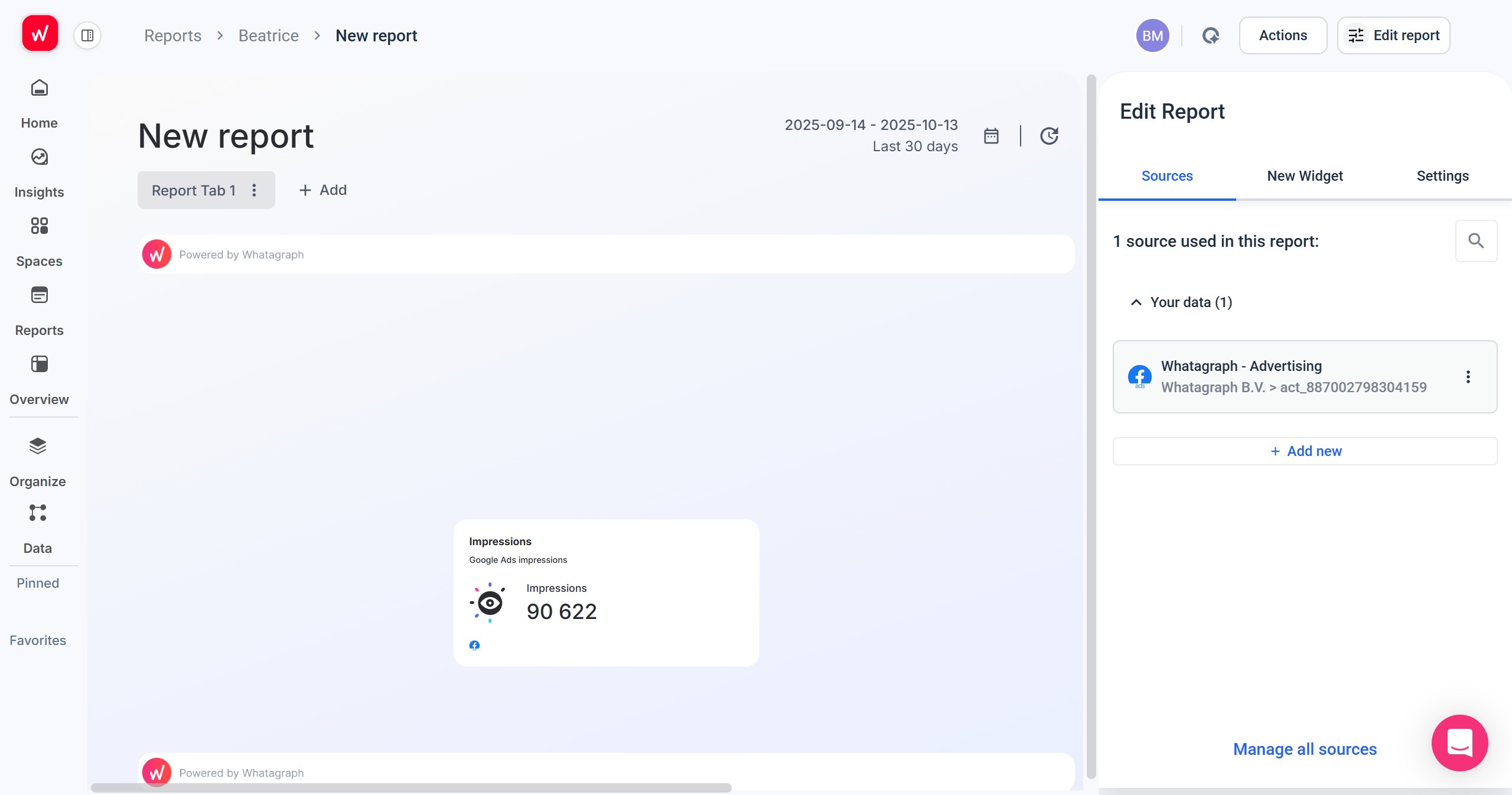Open Report Tab 1 options menu
The width and height of the screenshot is (1512, 795).
[254, 190]
